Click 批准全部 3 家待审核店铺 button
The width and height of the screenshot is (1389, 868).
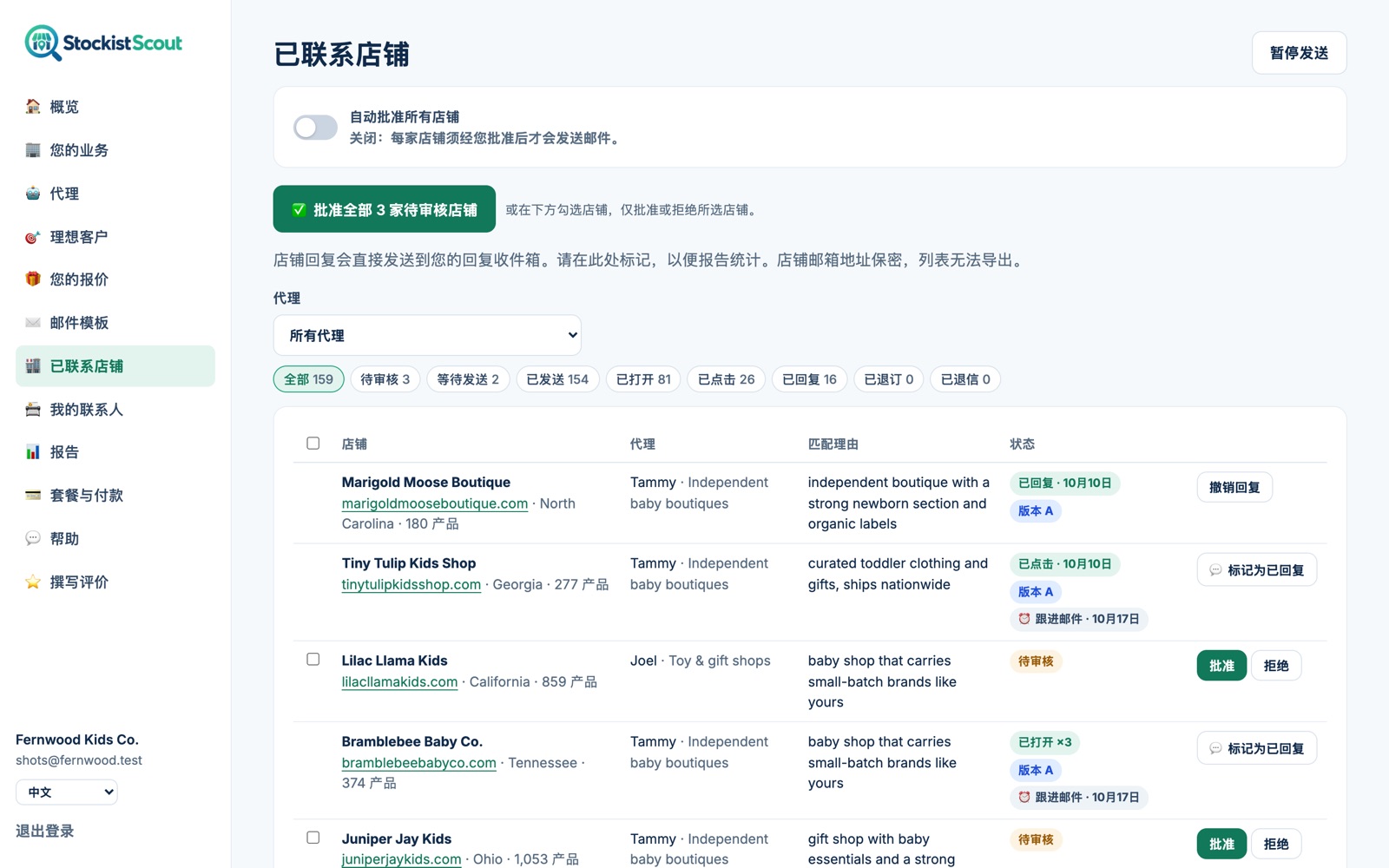385,209
